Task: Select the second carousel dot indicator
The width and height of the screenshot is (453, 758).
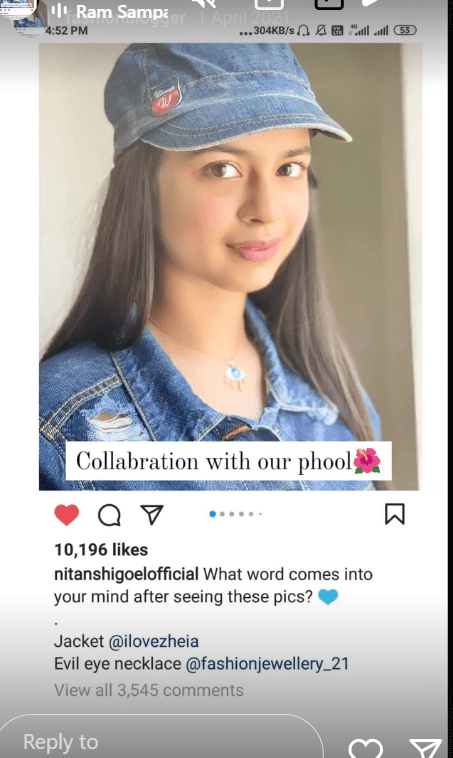Action: (222, 514)
